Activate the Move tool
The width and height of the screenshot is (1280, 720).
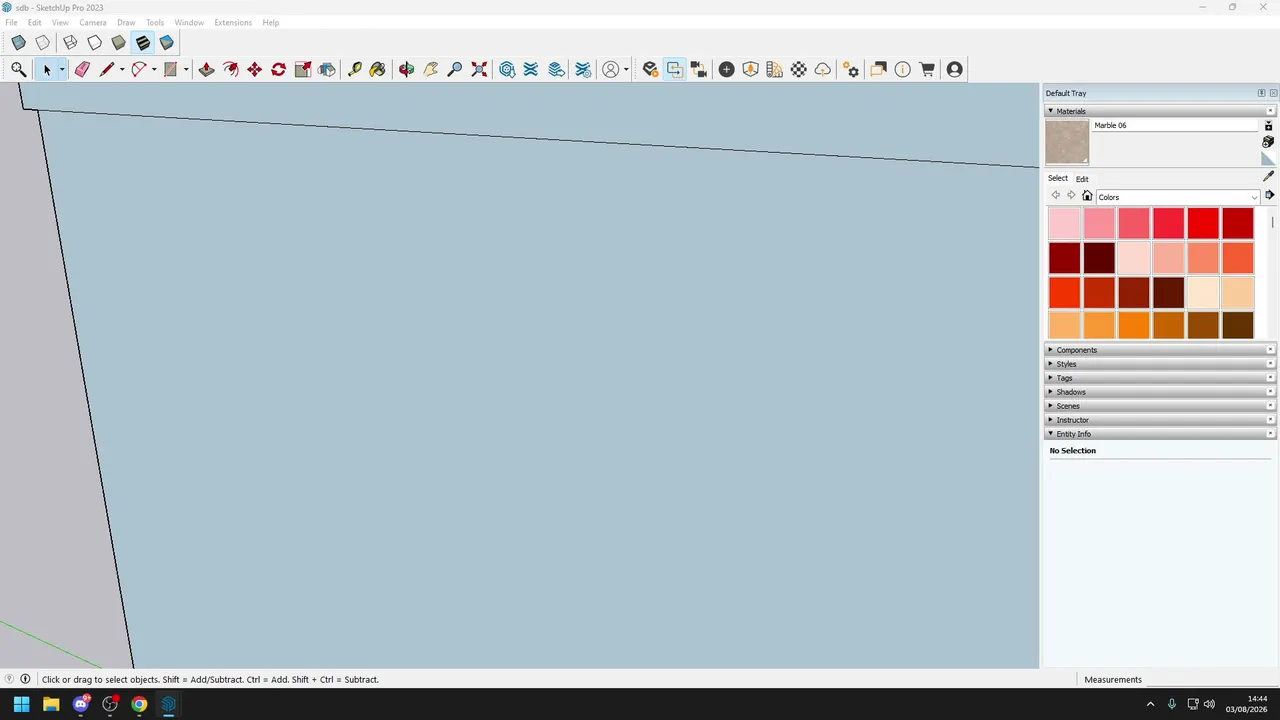point(254,69)
